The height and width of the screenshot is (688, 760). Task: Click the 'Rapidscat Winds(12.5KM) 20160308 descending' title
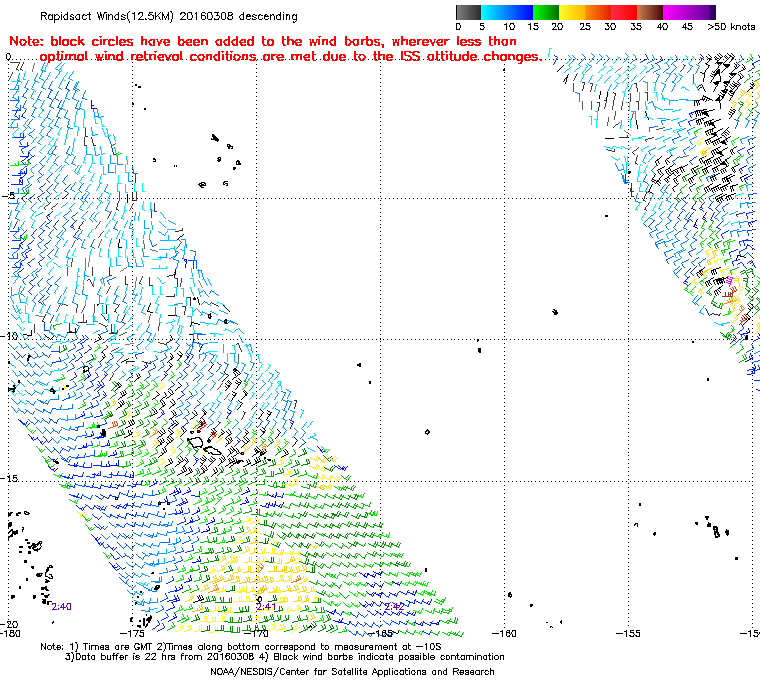tap(169, 16)
